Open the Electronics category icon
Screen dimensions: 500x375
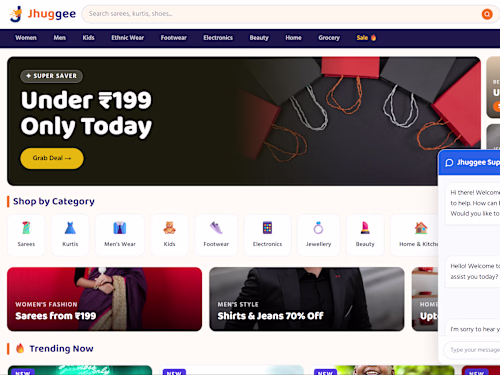267,228
